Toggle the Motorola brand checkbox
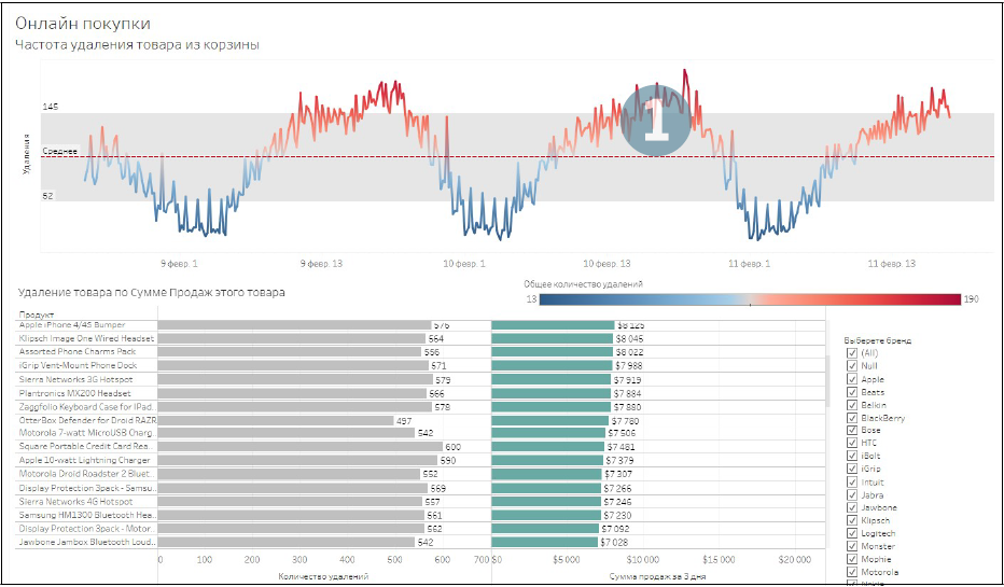This screenshot has width=1004, height=587. [851, 573]
